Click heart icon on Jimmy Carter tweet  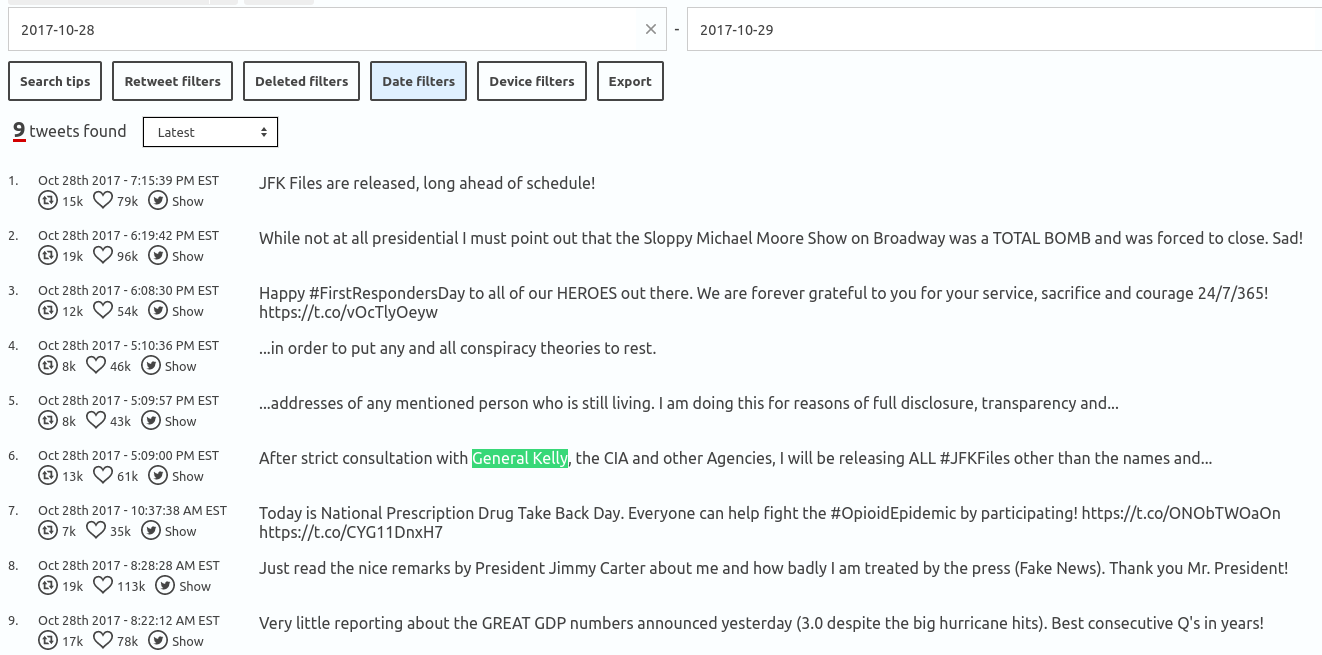coord(103,585)
